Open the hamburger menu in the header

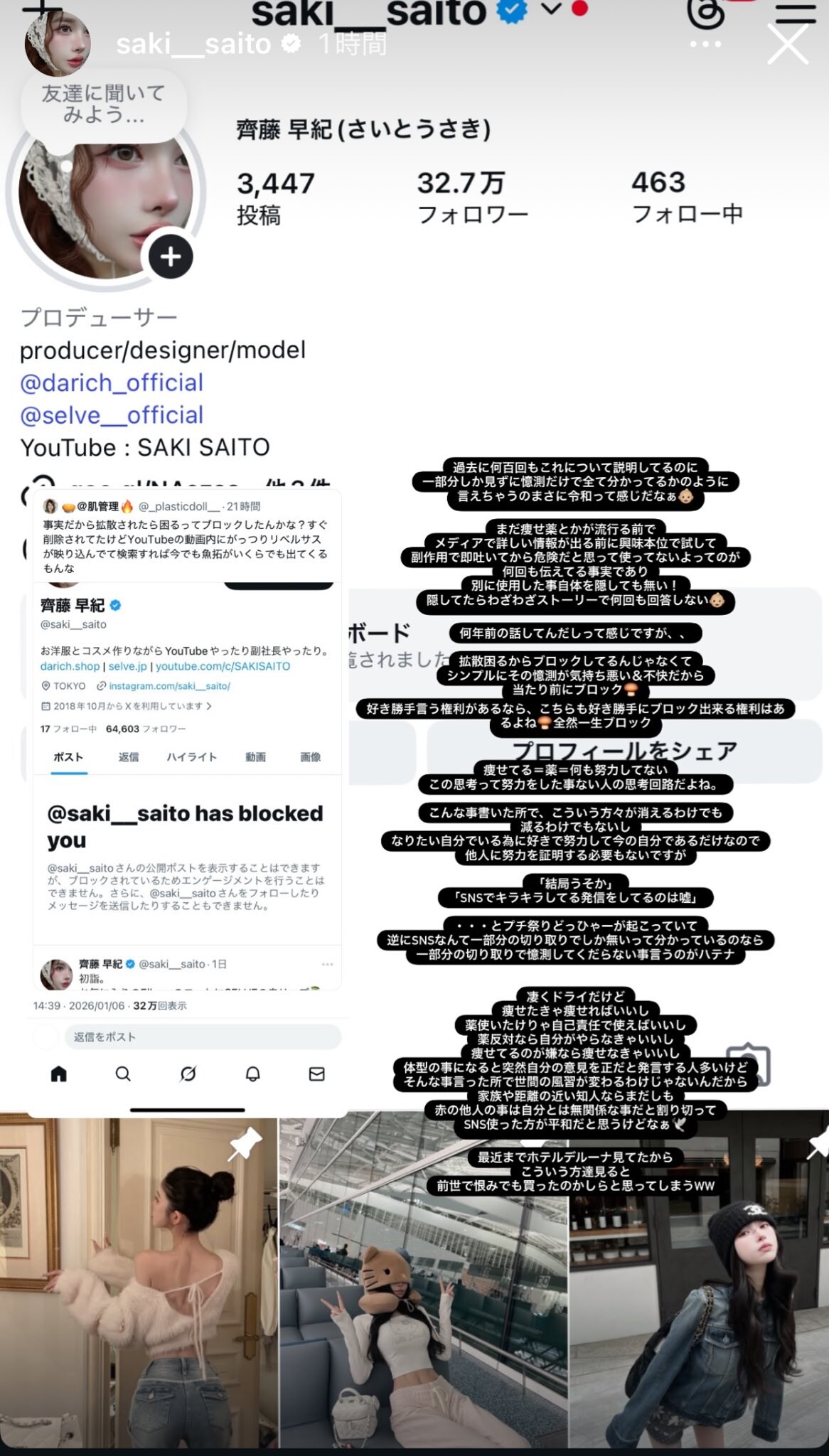[x=796, y=13]
